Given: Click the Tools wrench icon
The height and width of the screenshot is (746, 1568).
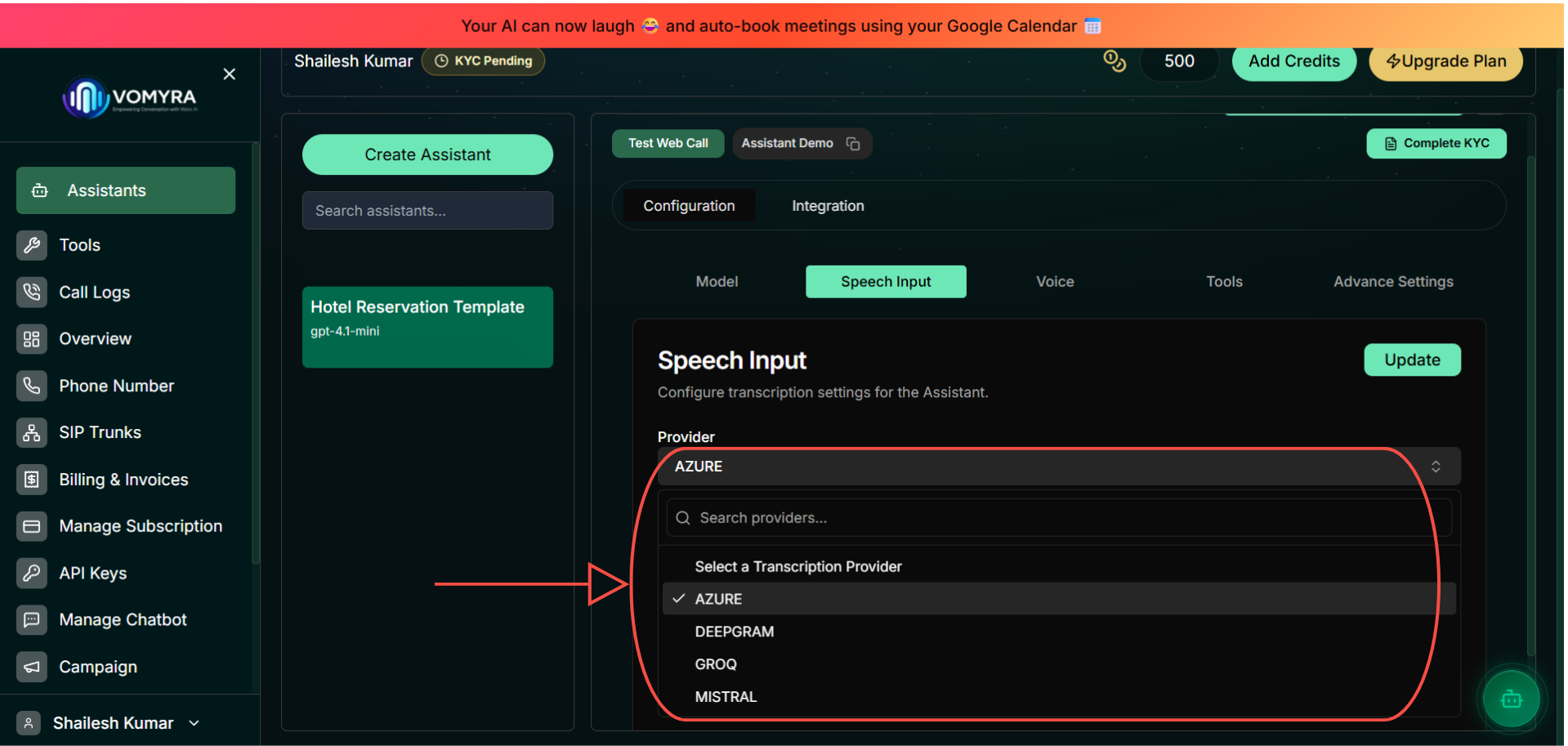Looking at the screenshot, I should point(31,245).
